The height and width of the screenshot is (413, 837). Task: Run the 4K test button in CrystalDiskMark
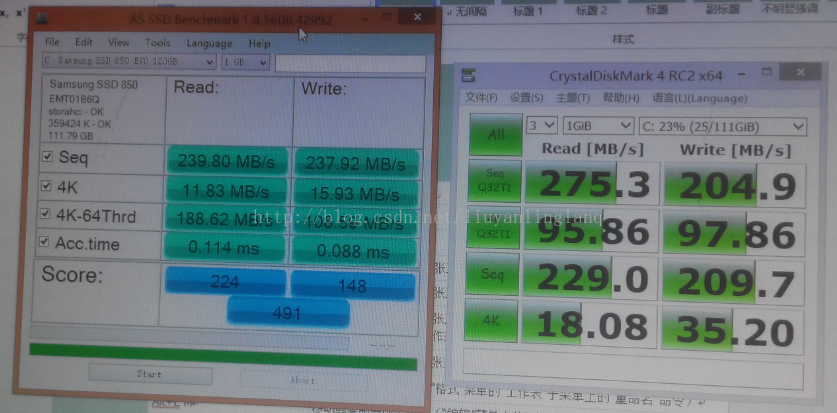[491, 320]
